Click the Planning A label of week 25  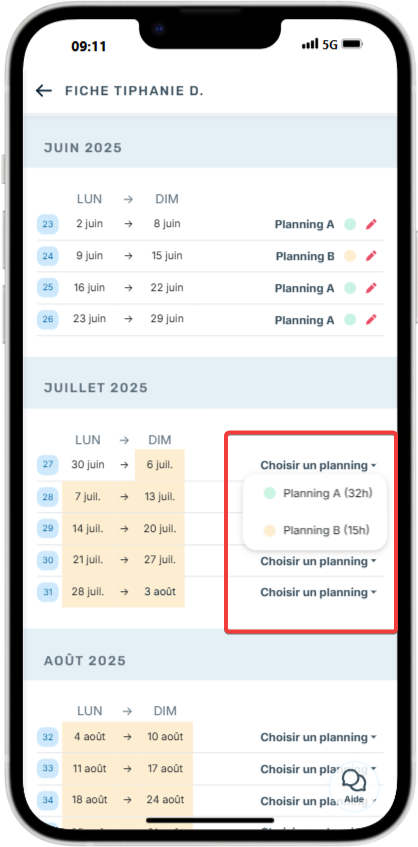tap(305, 288)
